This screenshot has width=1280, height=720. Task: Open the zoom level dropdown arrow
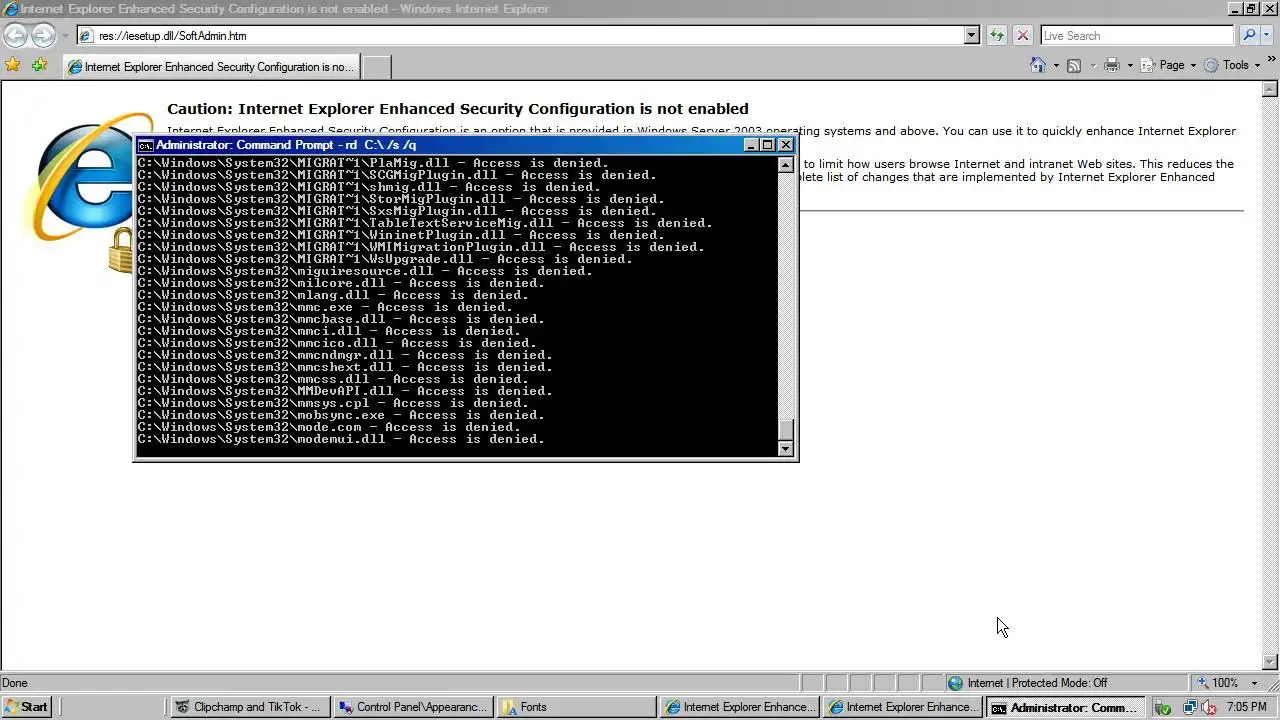pyautogui.click(x=1254, y=683)
